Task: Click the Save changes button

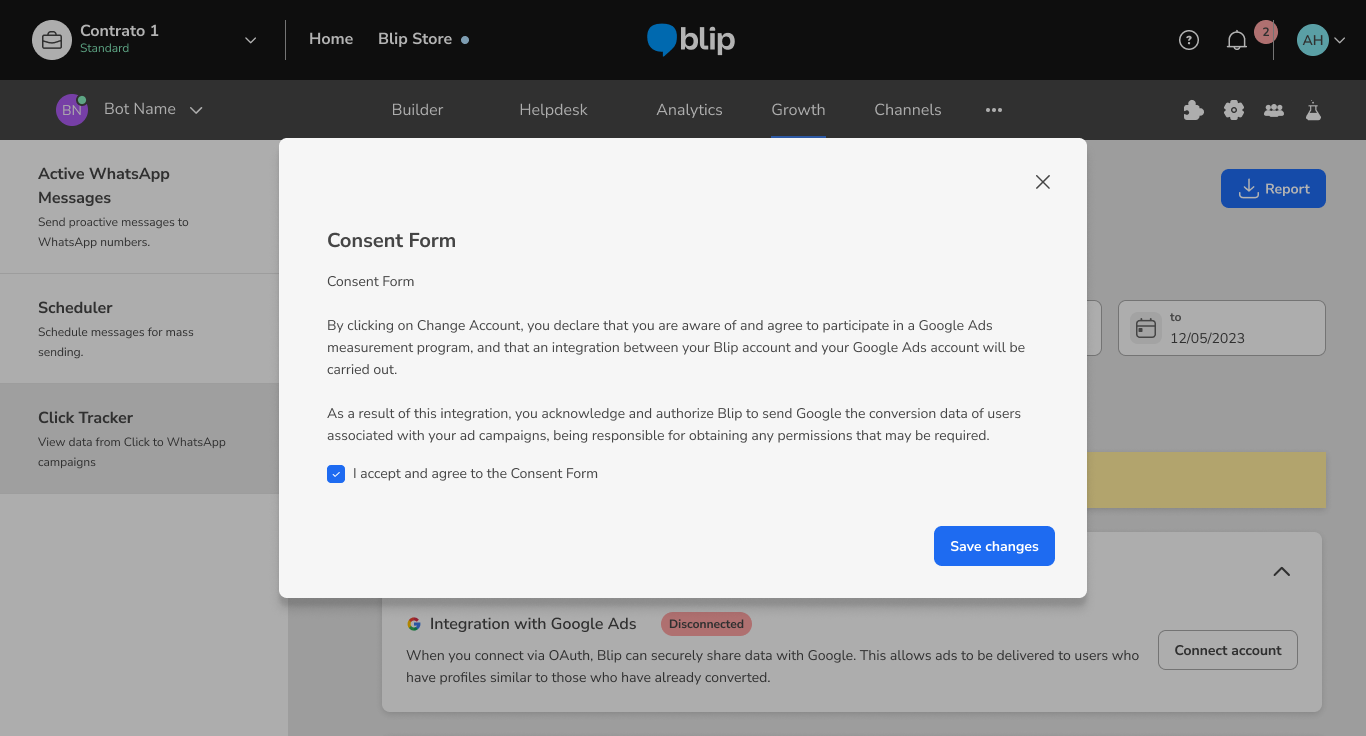Action: 994,546
